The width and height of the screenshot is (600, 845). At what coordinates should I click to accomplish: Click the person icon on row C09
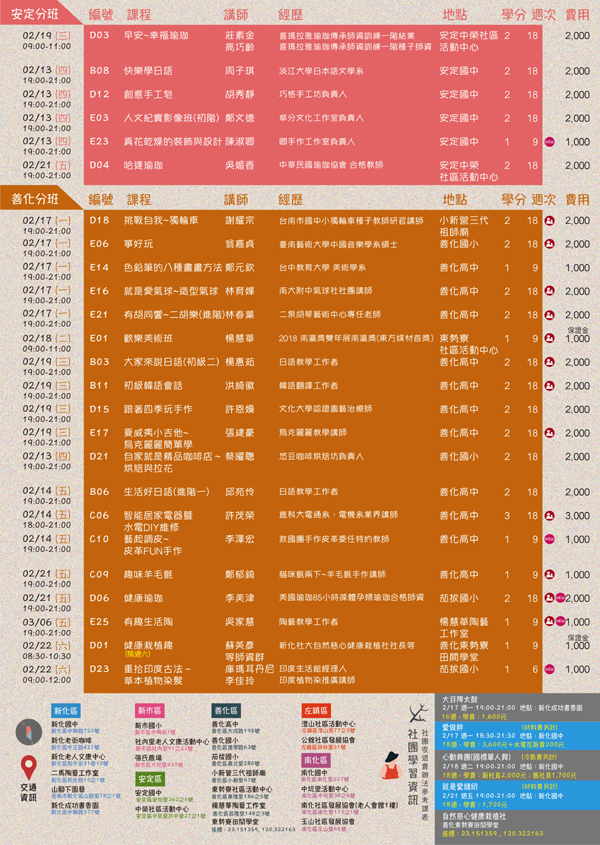coord(549,574)
